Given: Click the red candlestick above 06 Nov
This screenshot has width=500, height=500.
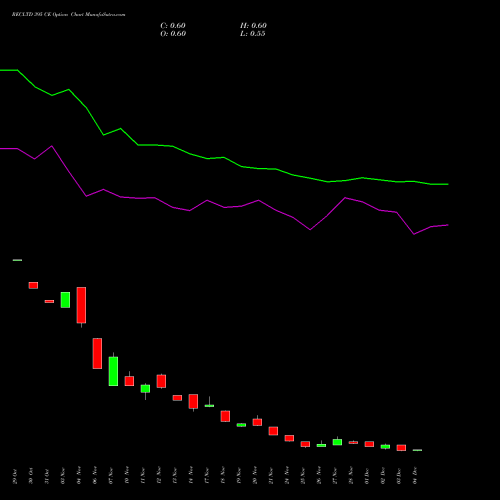Looking at the screenshot, I should [97, 353].
